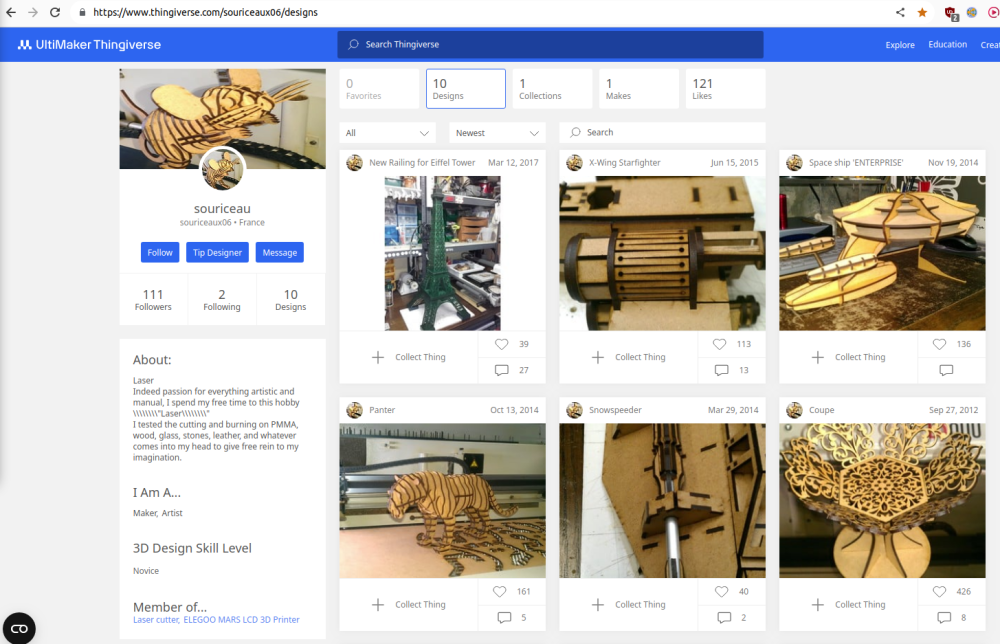1000x644 pixels.
Task: Open comments on X-Wing Starfighter
Action: (721, 370)
